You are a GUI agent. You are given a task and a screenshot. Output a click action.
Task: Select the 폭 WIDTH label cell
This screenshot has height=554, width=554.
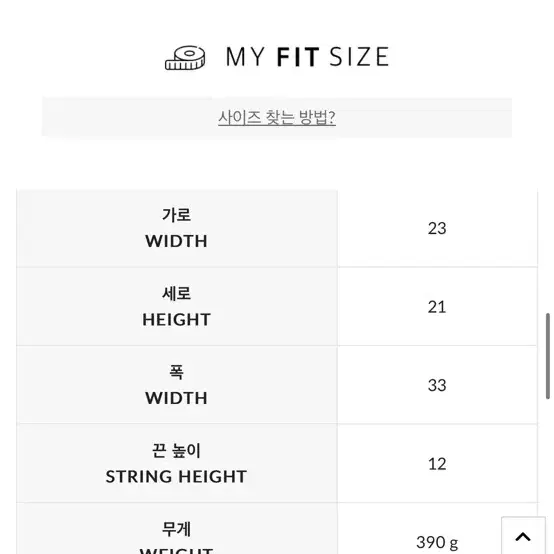[177, 385]
